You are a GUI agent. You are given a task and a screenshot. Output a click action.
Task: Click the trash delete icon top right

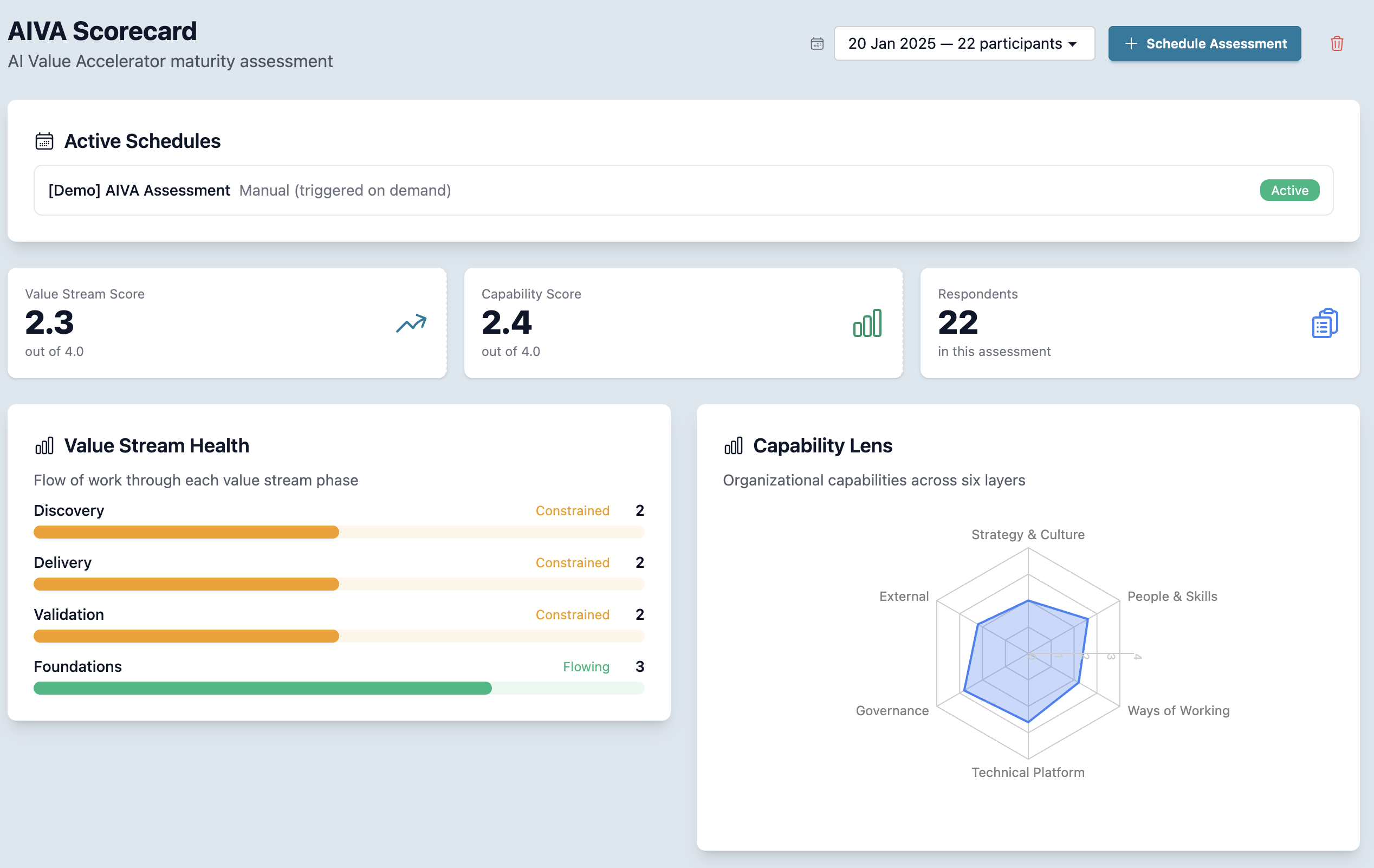tap(1338, 43)
